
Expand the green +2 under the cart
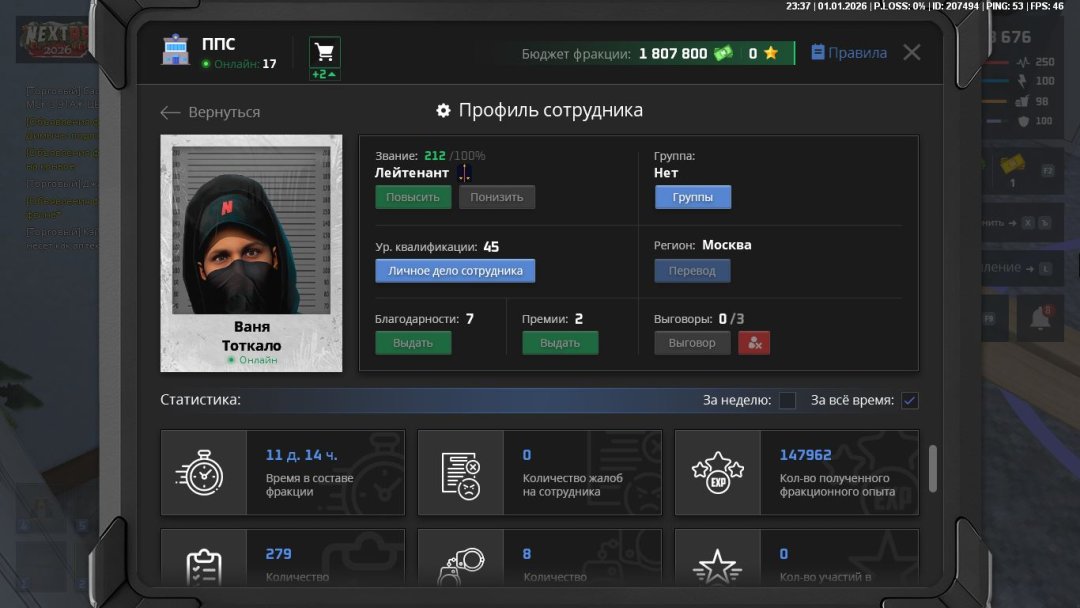click(x=322, y=75)
